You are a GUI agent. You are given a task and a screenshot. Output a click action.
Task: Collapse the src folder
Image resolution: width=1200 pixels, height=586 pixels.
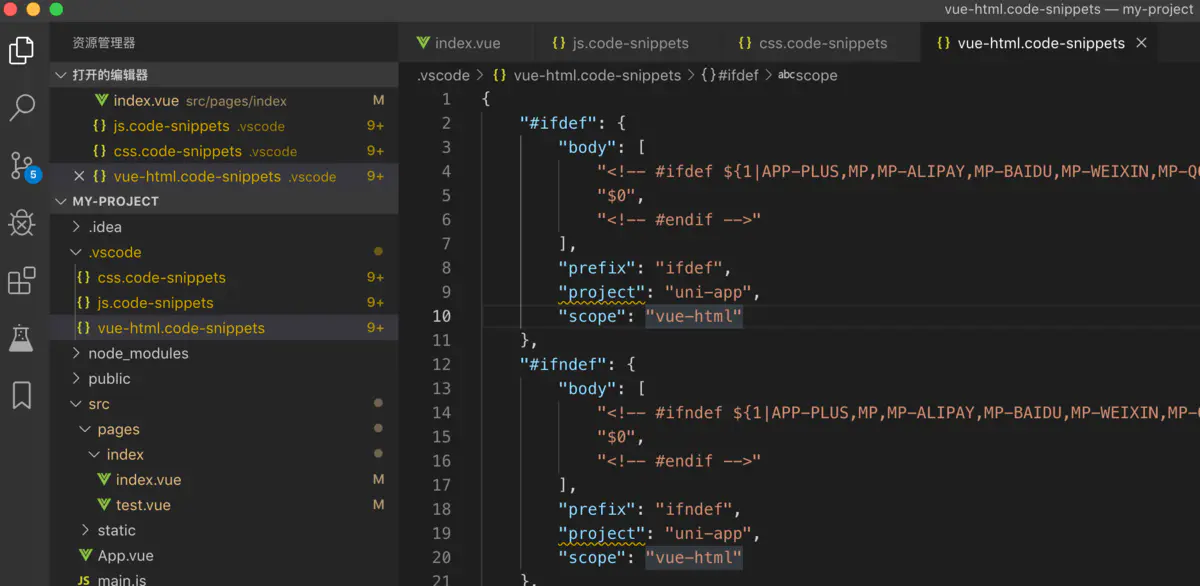78,404
